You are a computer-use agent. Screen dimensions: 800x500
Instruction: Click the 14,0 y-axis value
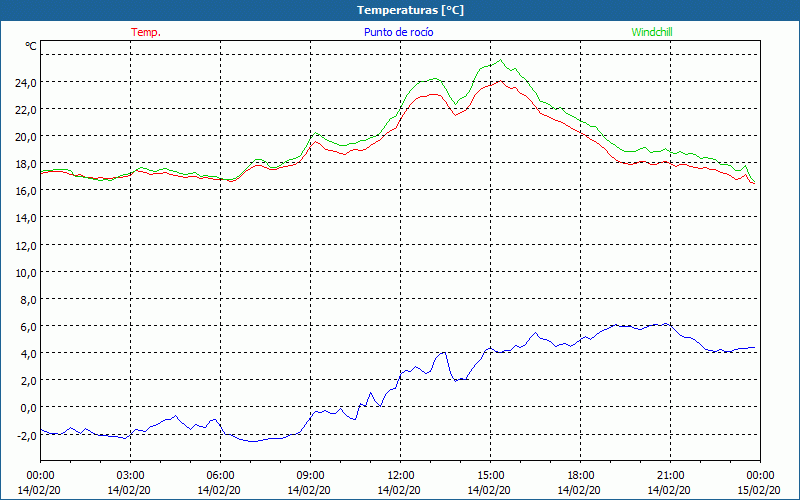click(26, 218)
